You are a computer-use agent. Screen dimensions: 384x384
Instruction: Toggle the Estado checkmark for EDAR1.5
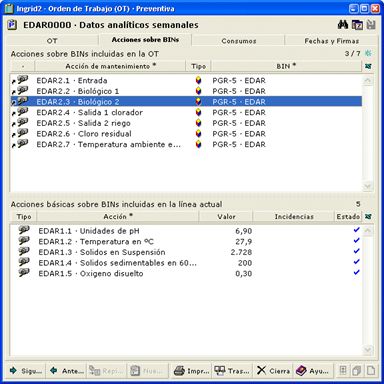point(356,272)
